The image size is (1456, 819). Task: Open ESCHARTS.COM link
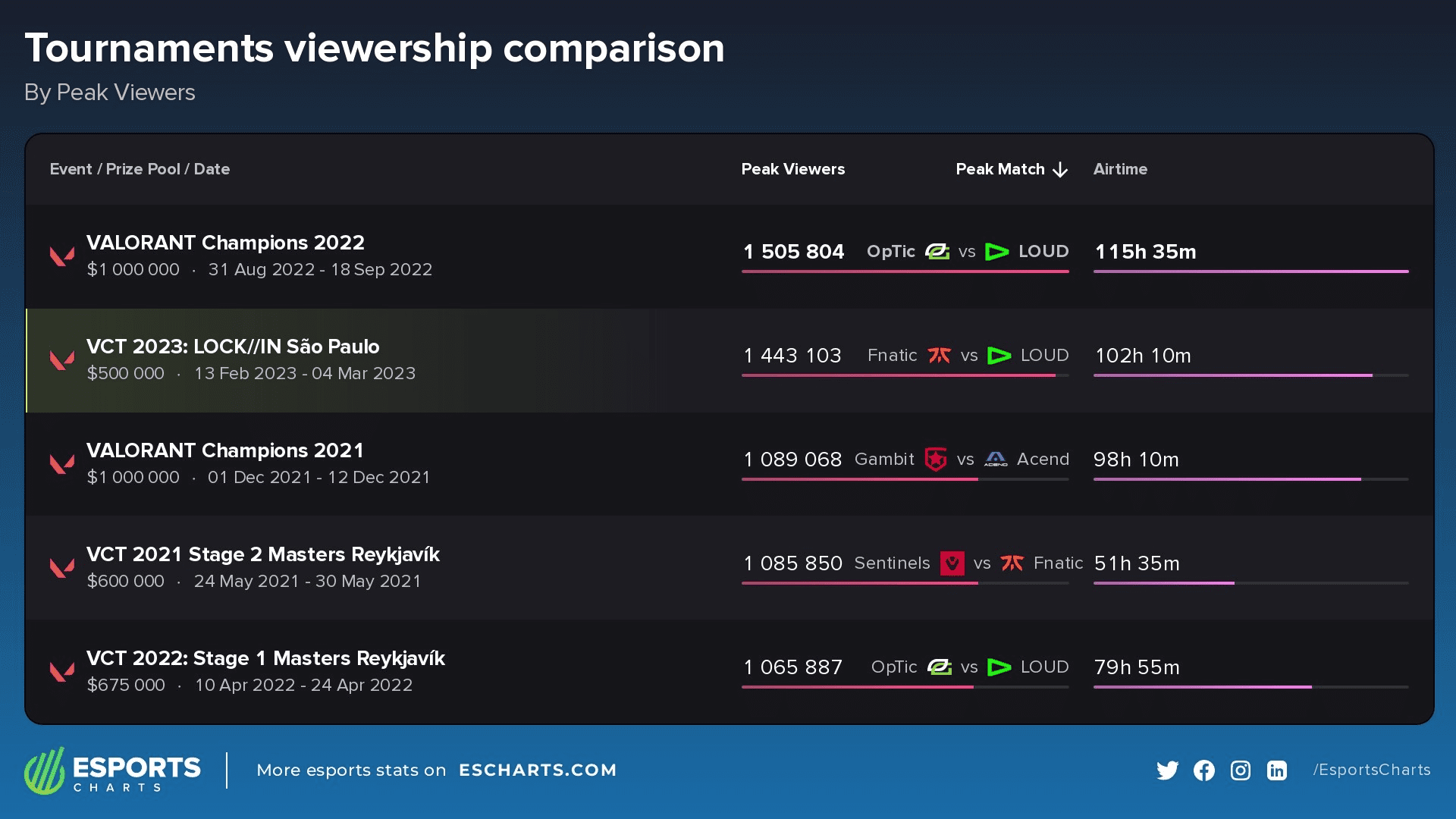[x=537, y=770]
